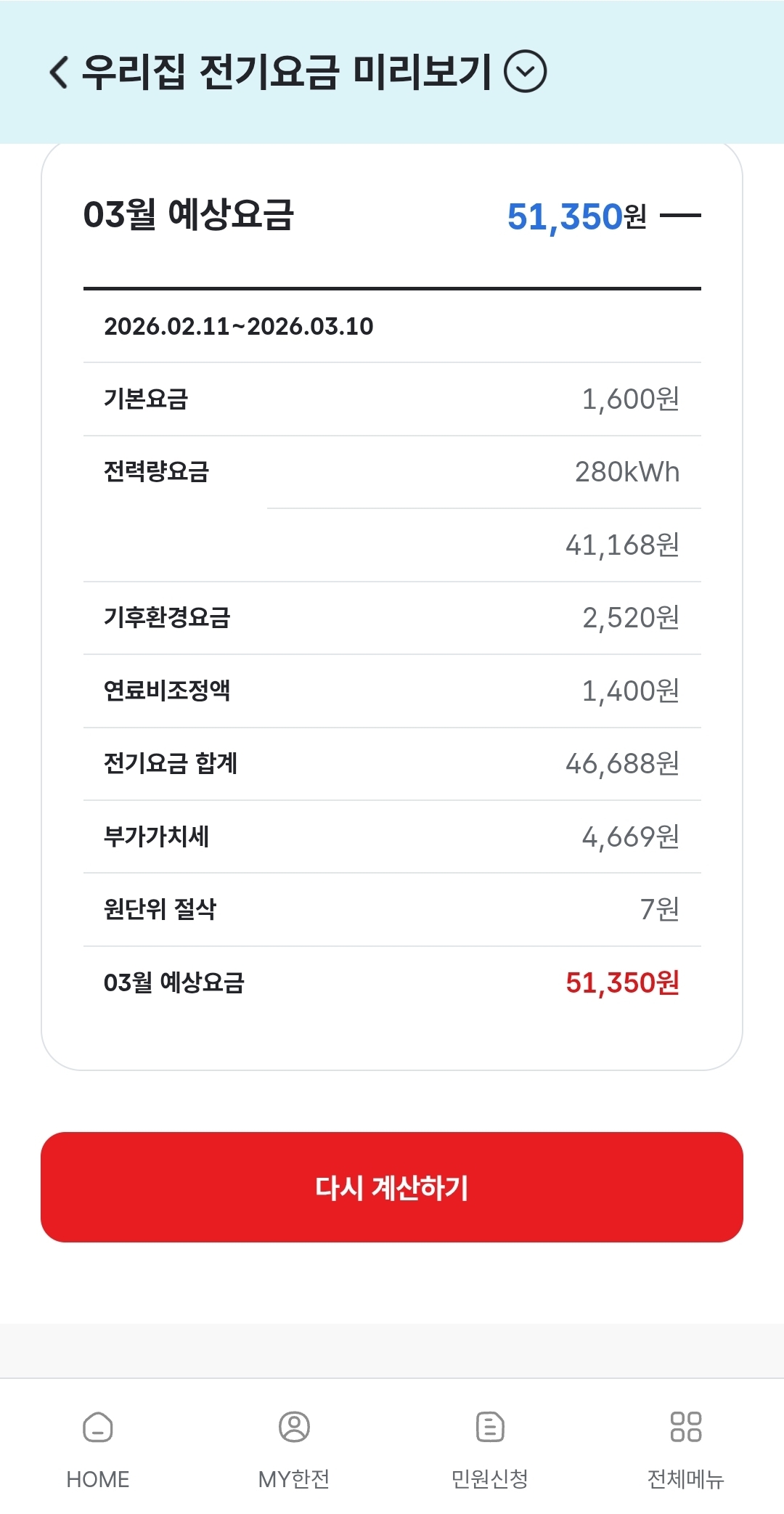Tap the 기본요금 row label

pos(146,399)
